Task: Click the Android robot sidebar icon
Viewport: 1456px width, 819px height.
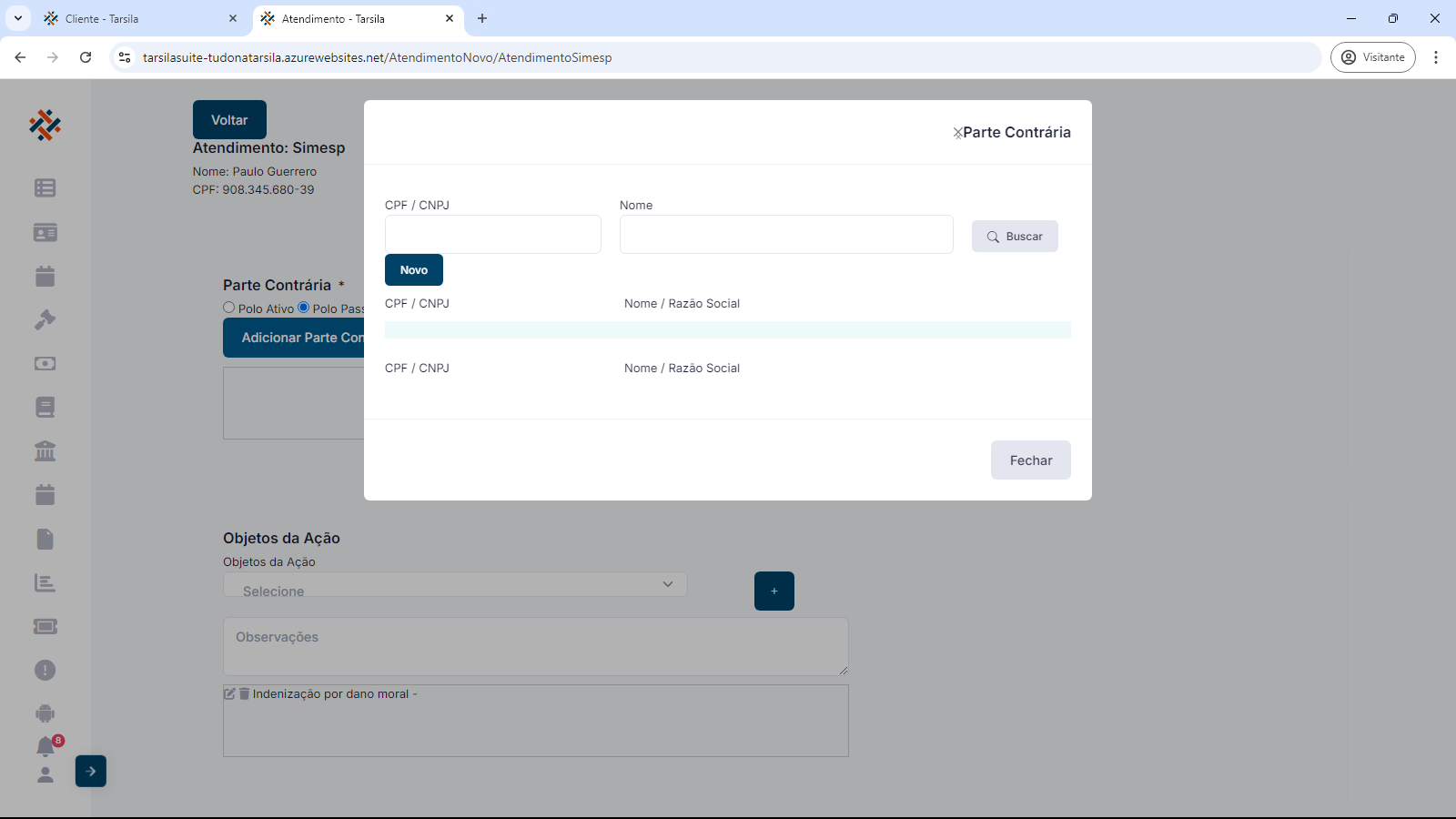Action: pos(45,714)
